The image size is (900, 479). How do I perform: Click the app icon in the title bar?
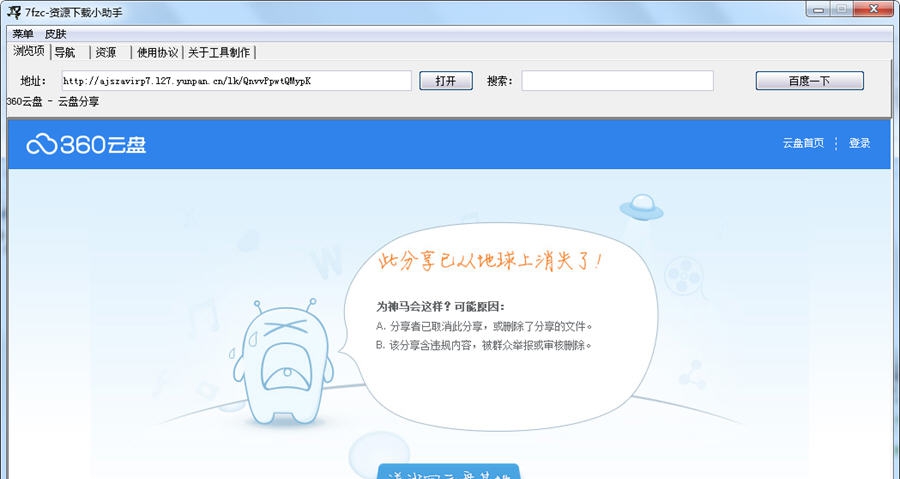coord(14,11)
